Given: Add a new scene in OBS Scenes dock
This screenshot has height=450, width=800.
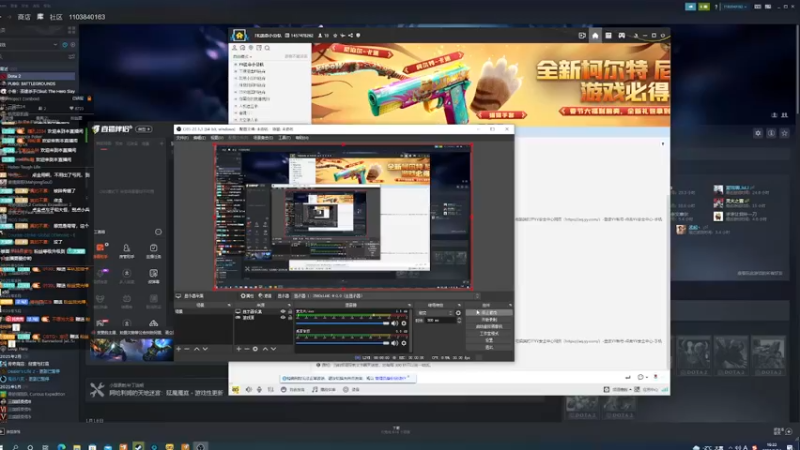Looking at the screenshot, I should point(179,349).
